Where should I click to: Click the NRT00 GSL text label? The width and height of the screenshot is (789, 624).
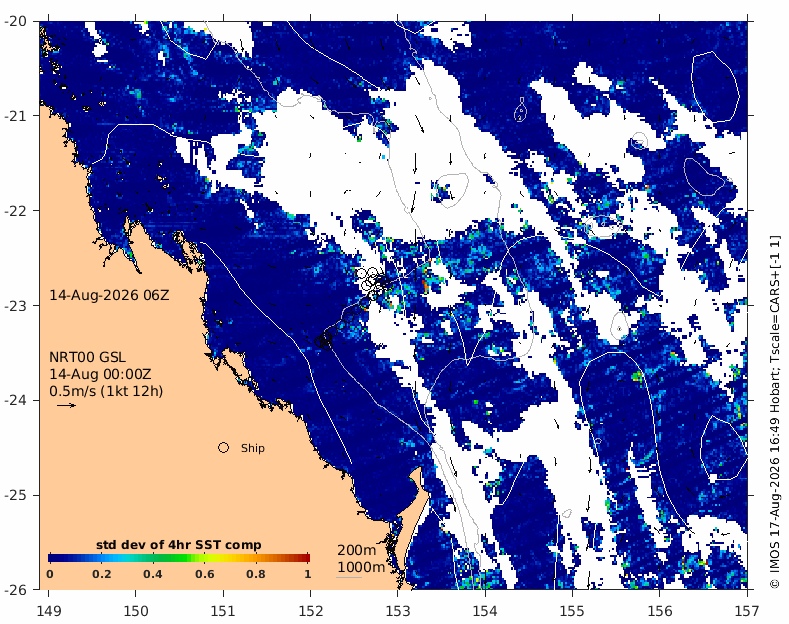(x=87, y=357)
